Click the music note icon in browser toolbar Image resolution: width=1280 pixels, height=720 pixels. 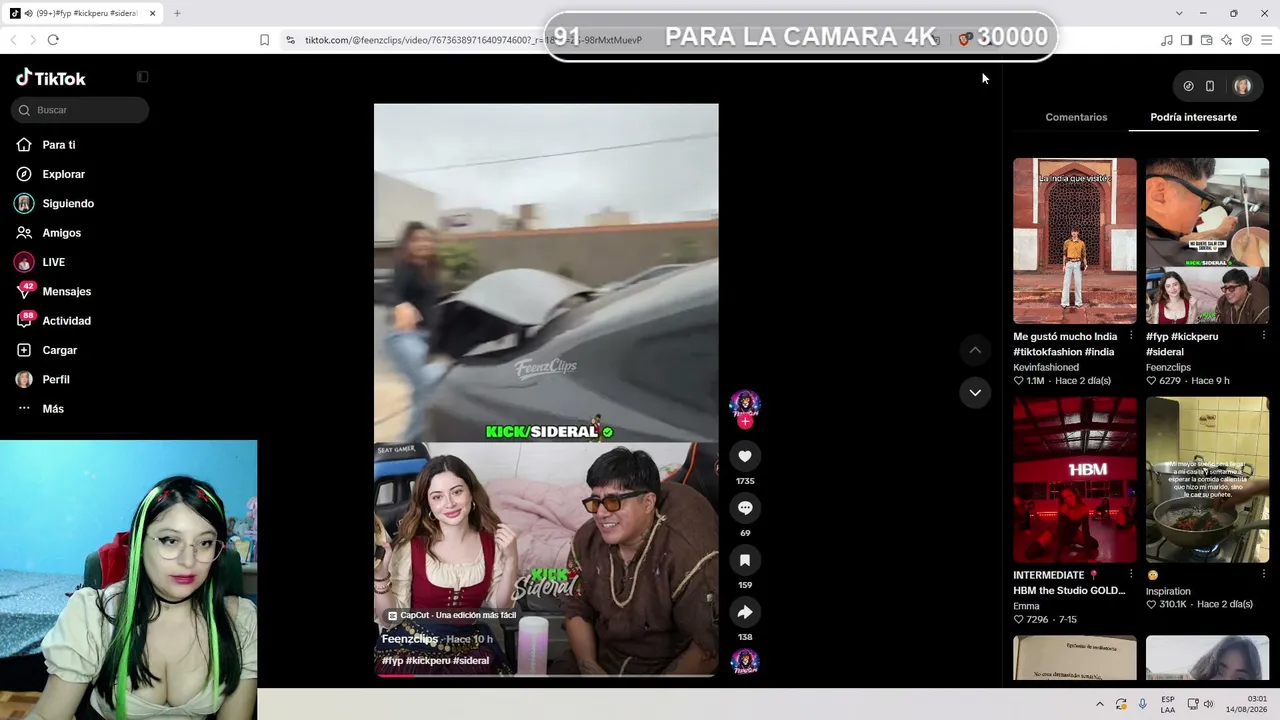pyautogui.click(x=1167, y=40)
